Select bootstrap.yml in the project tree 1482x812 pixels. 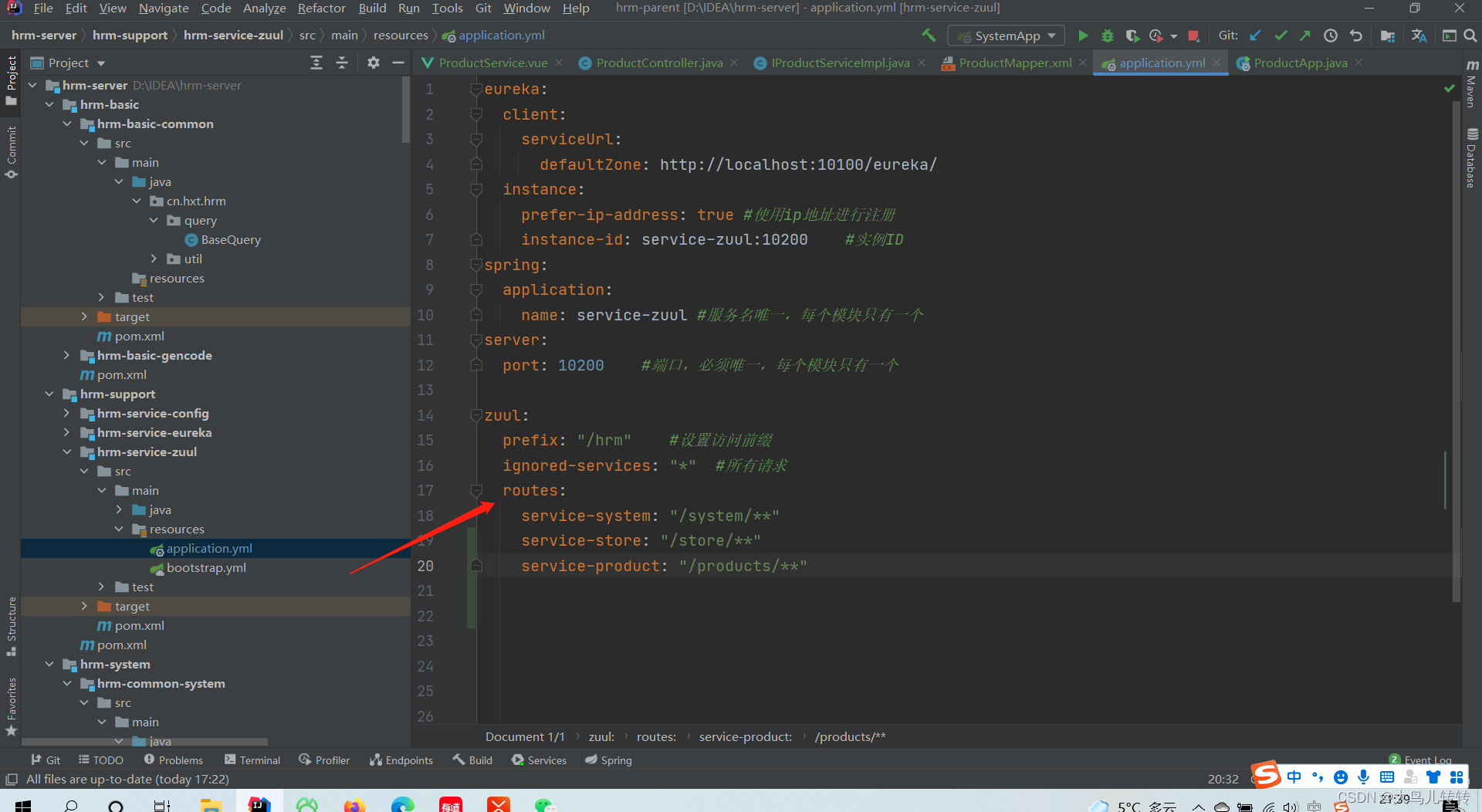(x=206, y=567)
